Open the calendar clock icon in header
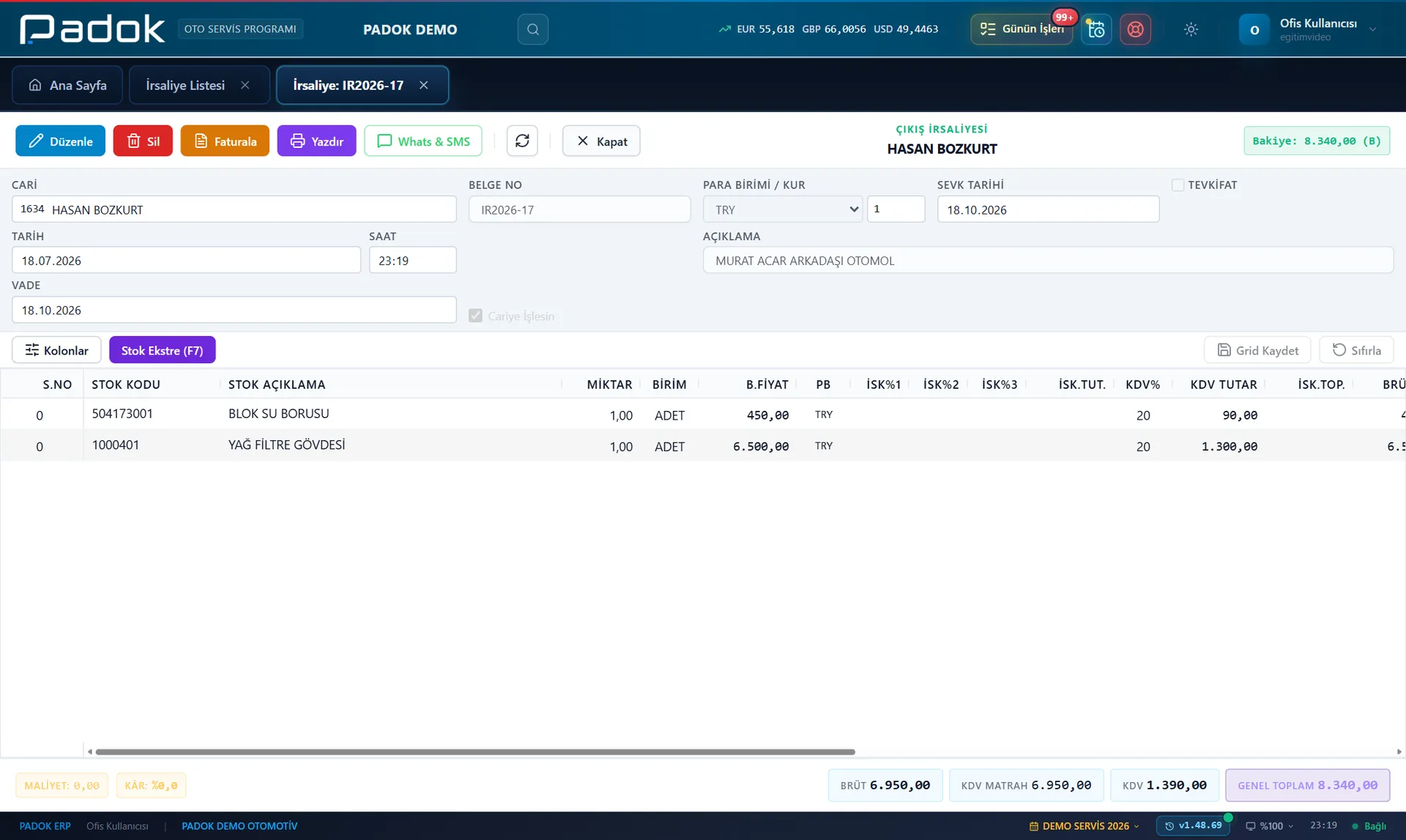The image size is (1406, 840). tap(1096, 29)
